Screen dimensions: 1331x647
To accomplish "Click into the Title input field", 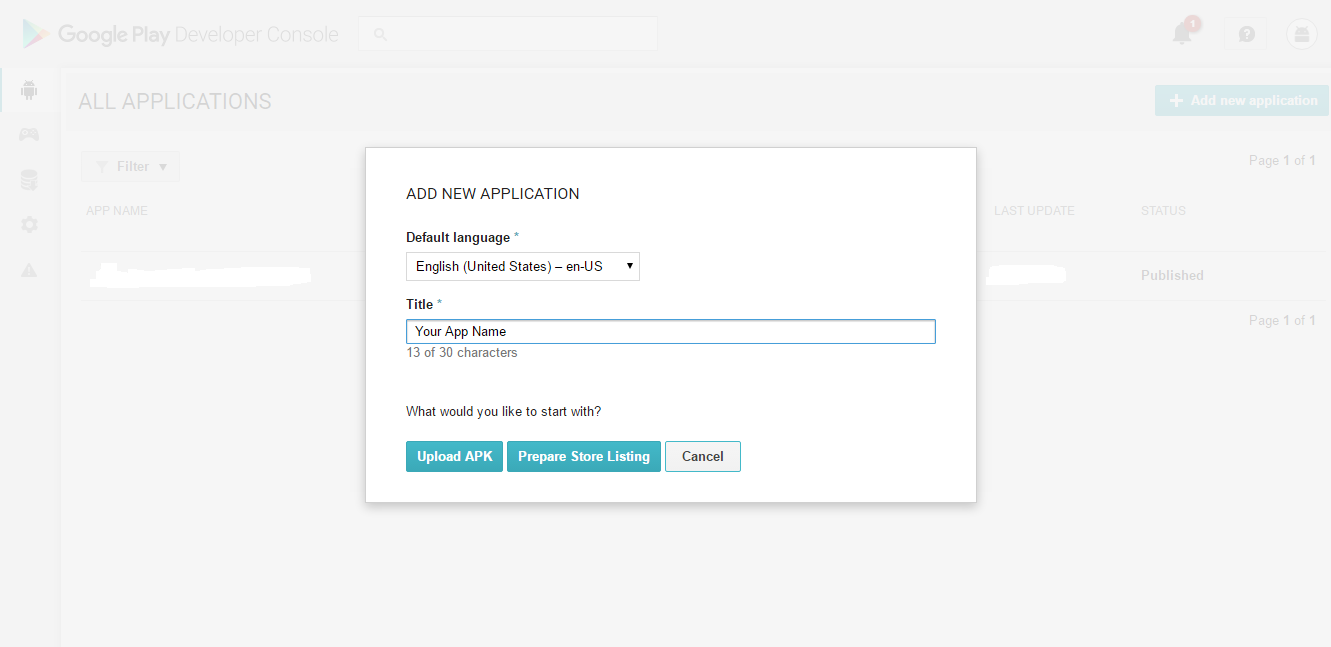I will click(x=670, y=331).
